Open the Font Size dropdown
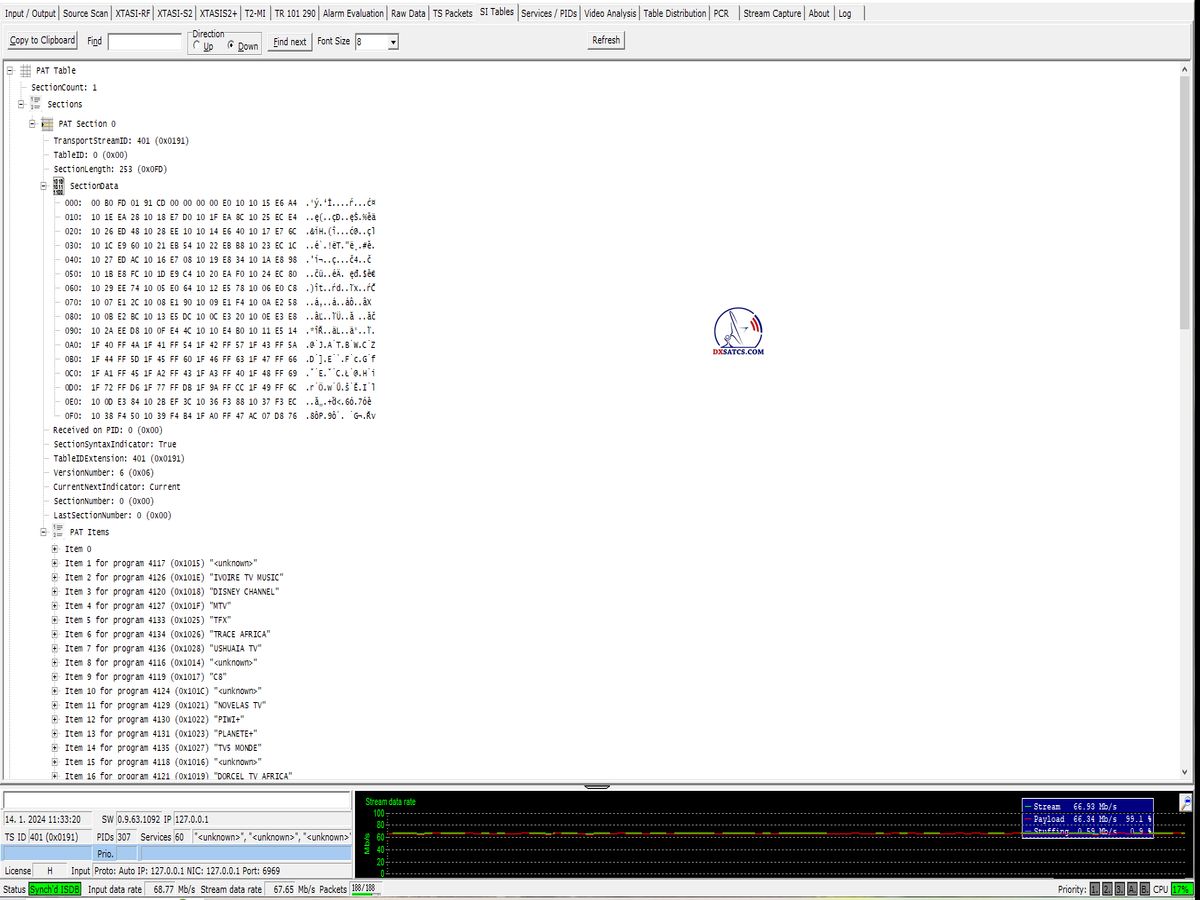This screenshot has height=900, width=1200. [392, 42]
